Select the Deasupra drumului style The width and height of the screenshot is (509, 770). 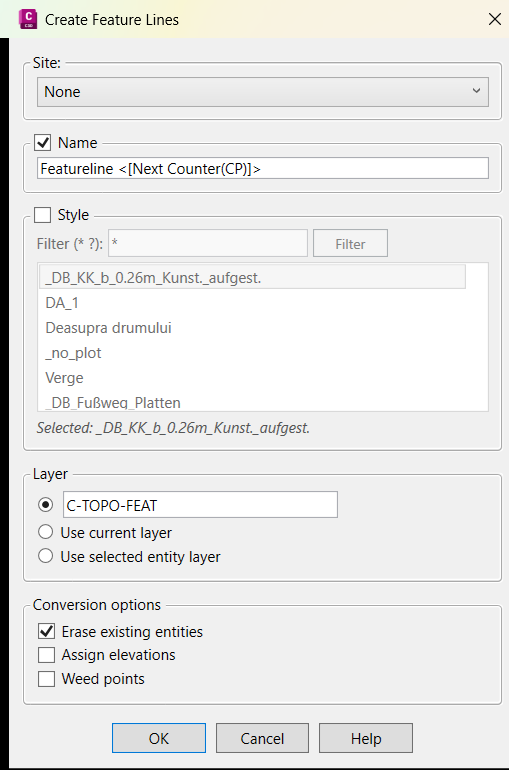[108, 328]
